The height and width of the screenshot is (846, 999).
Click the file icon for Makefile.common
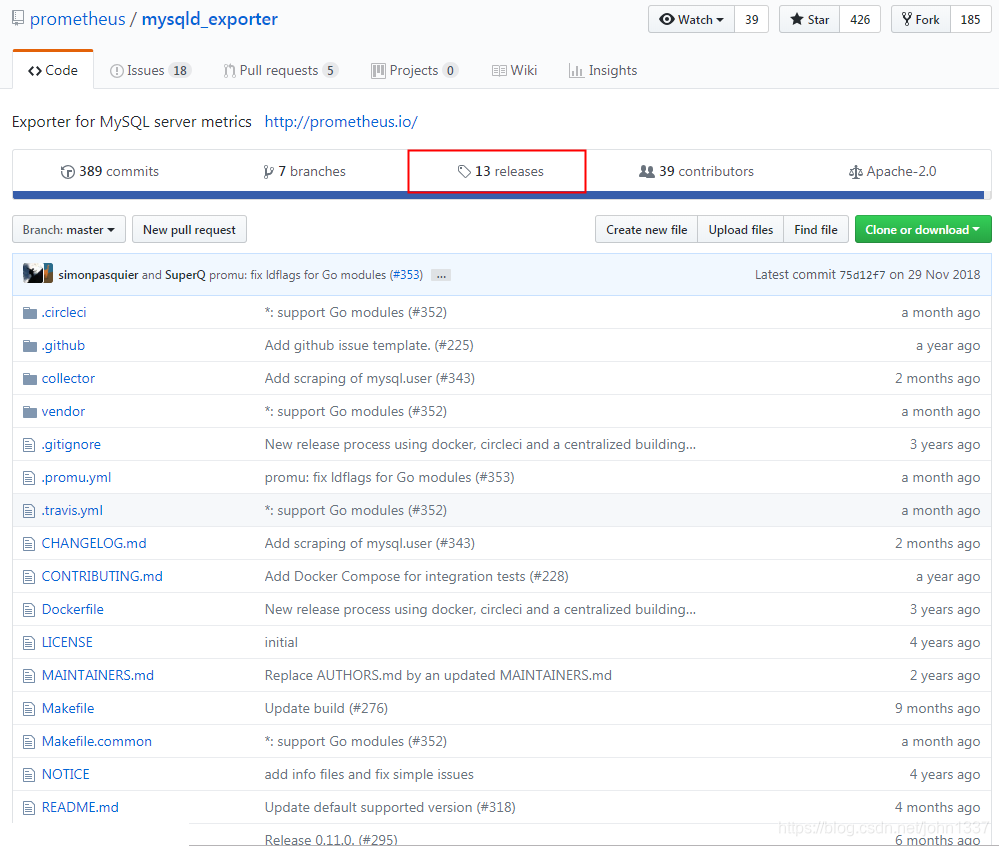click(29, 742)
